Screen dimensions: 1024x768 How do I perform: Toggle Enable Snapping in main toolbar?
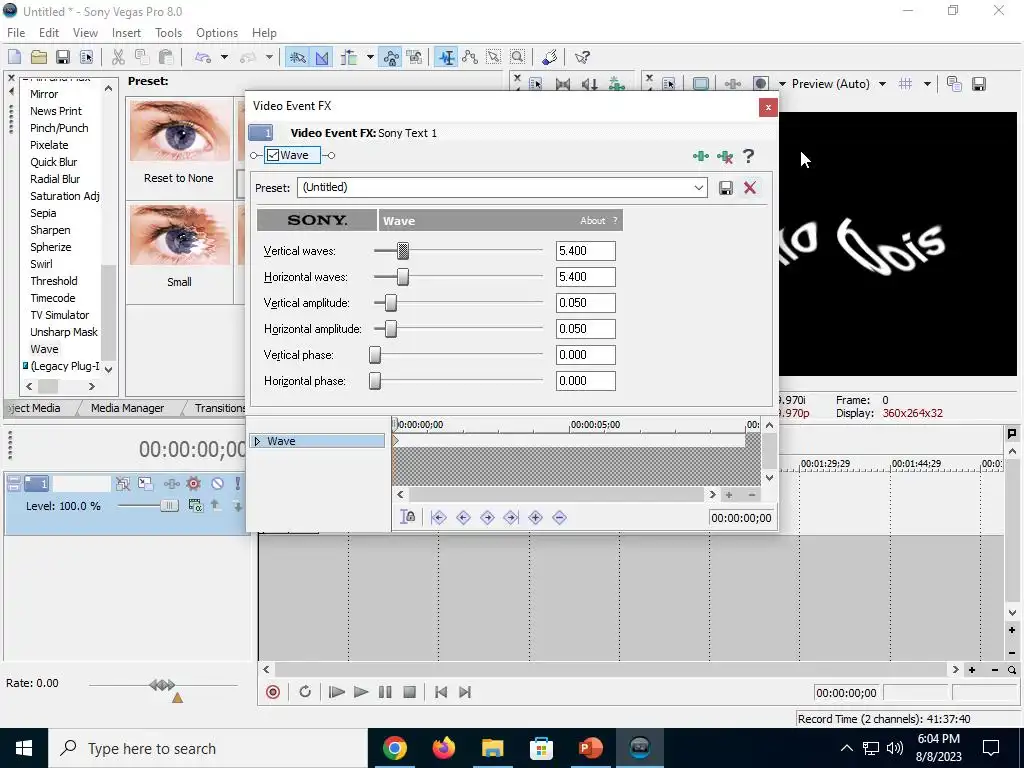pyautogui.click(x=297, y=57)
